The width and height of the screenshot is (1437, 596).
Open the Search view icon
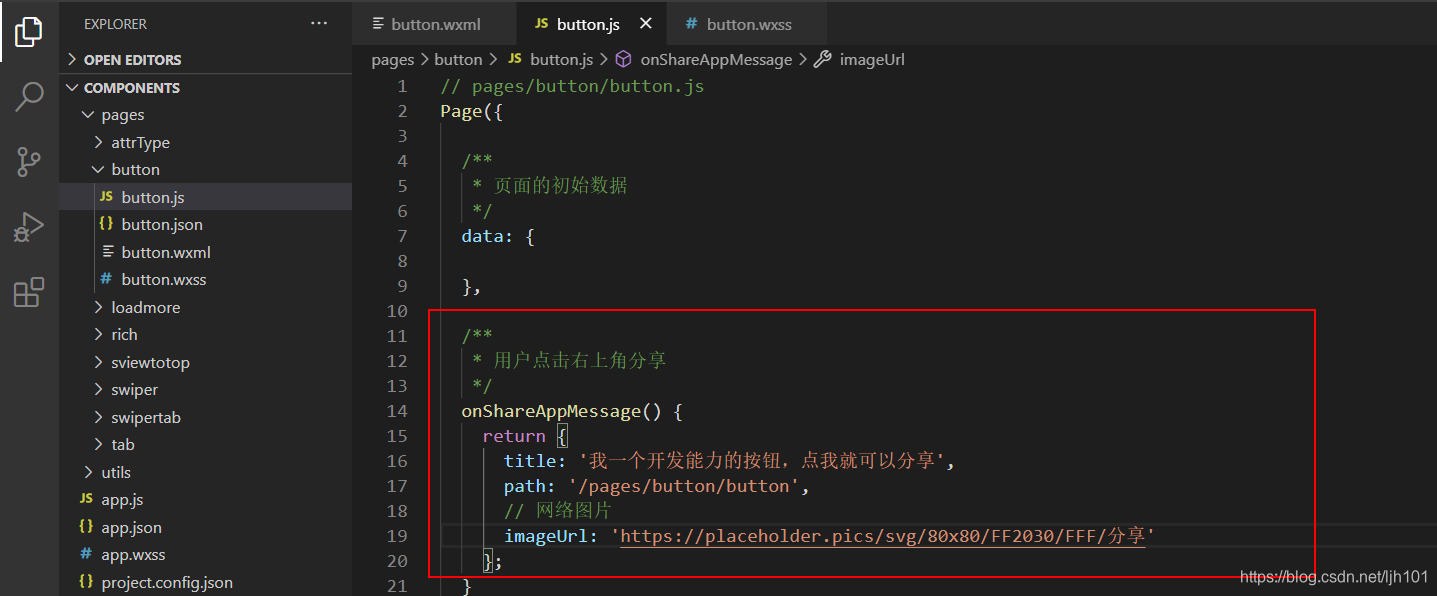point(29,97)
